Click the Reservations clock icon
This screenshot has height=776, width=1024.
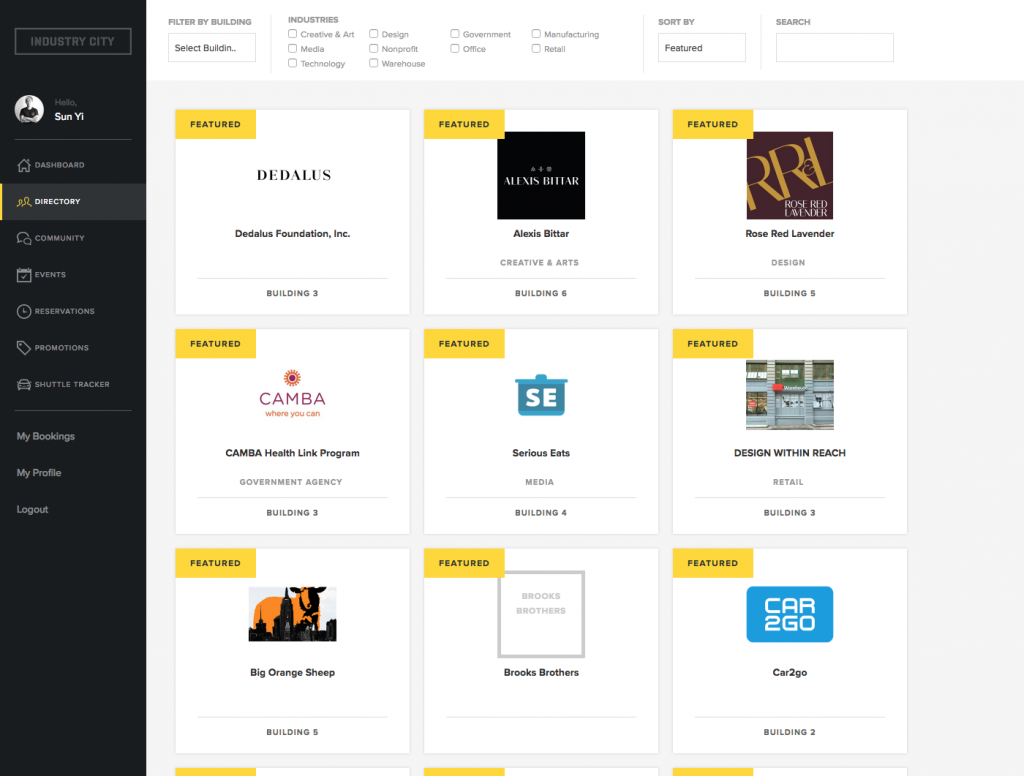tap(24, 312)
